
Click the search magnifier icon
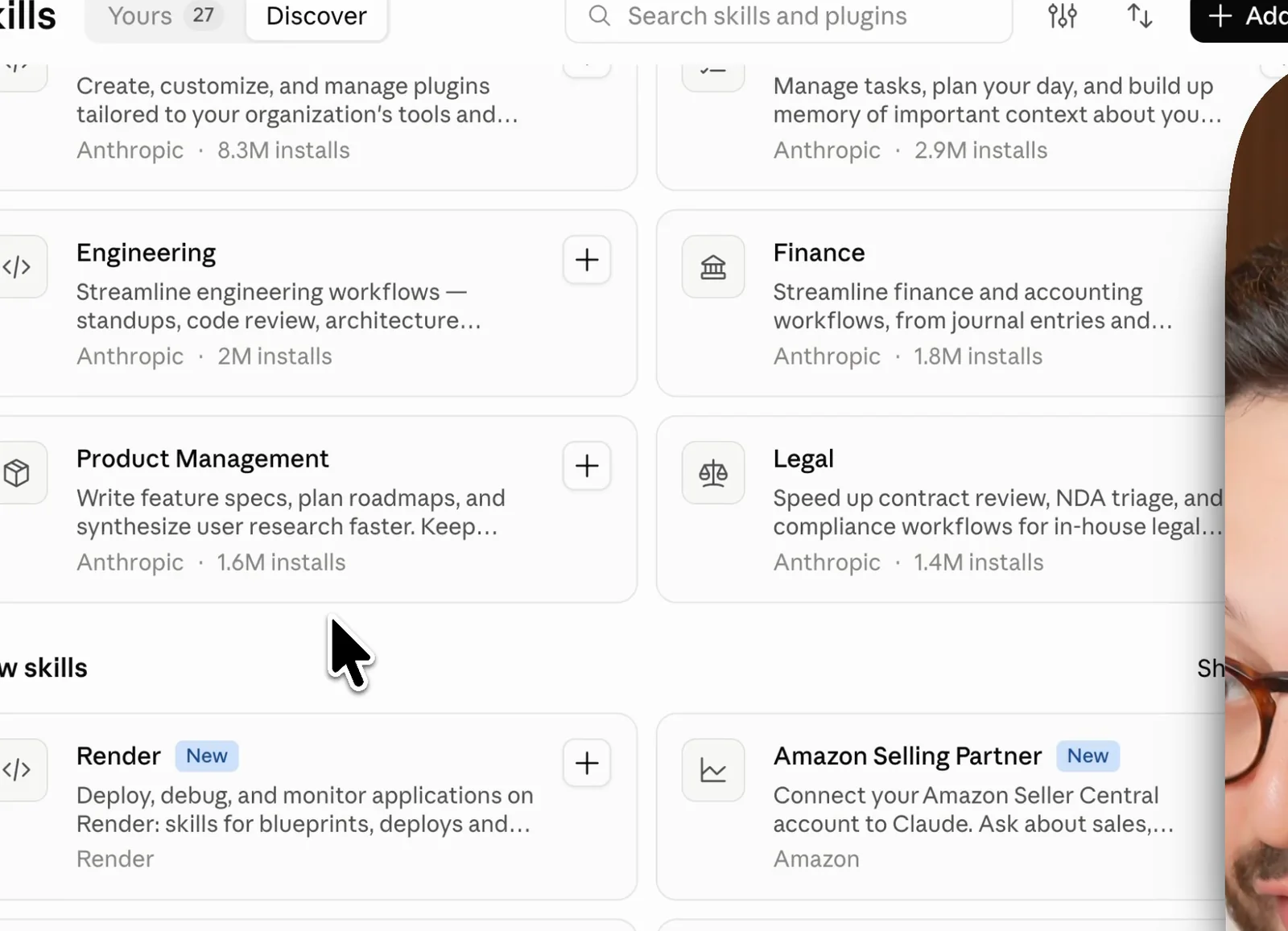click(x=600, y=16)
